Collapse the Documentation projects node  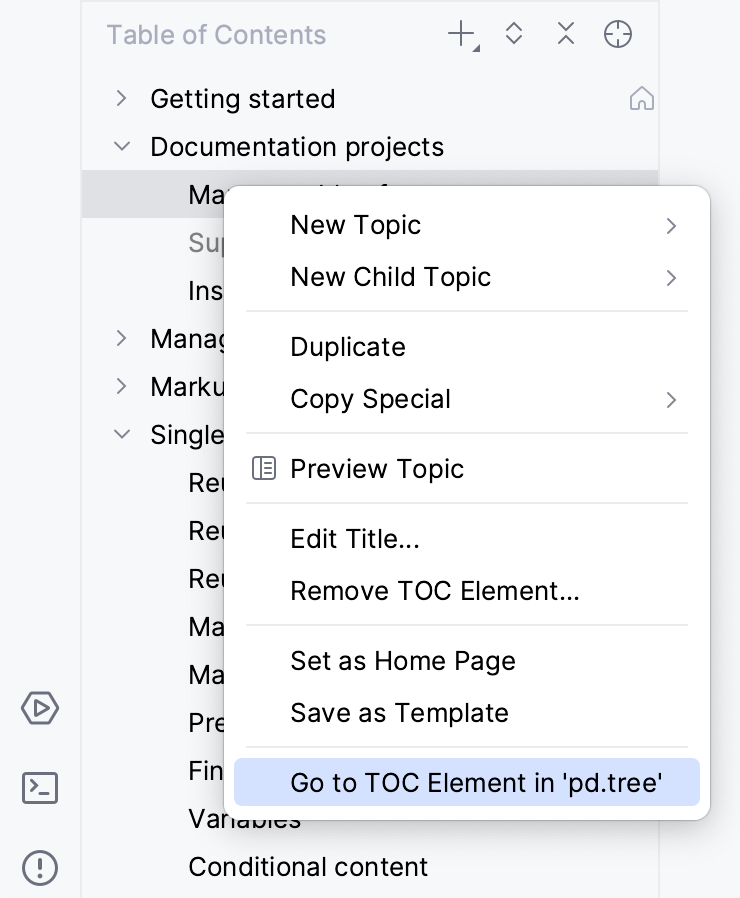point(121,146)
